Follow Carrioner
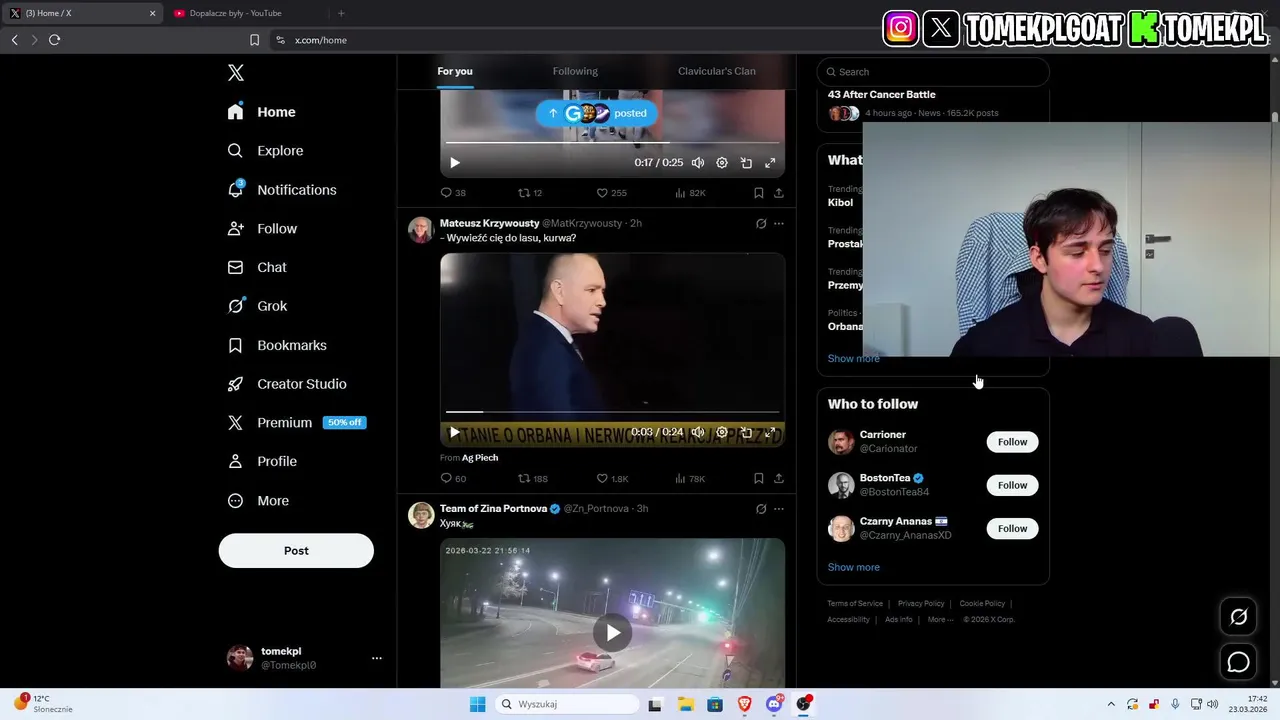Image resolution: width=1280 pixels, height=720 pixels. tap(1012, 442)
